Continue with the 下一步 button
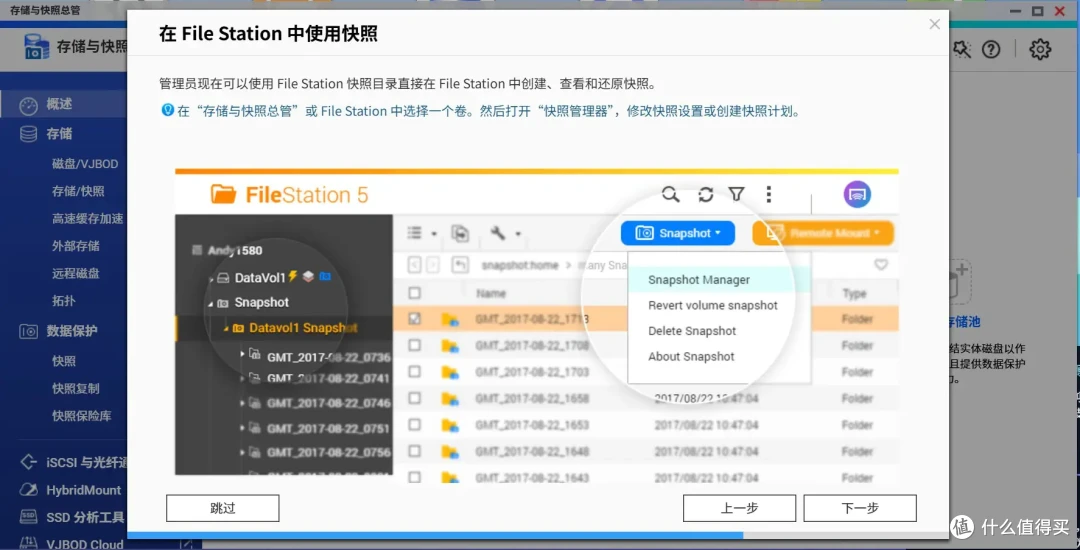 (x=860, y=508)
